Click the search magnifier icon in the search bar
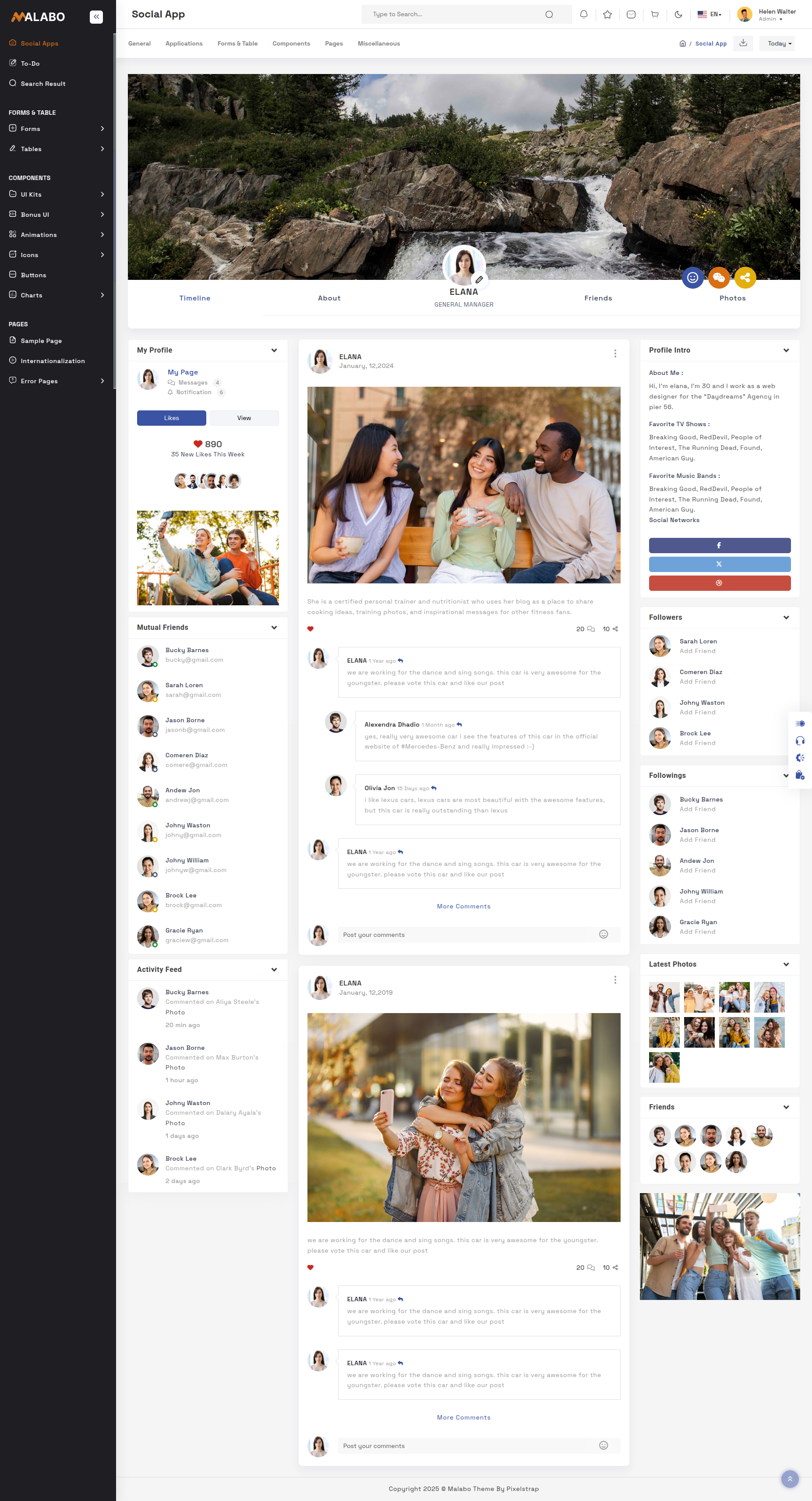This screenshot has height=1501, width=812. click(x=549, y=14)
